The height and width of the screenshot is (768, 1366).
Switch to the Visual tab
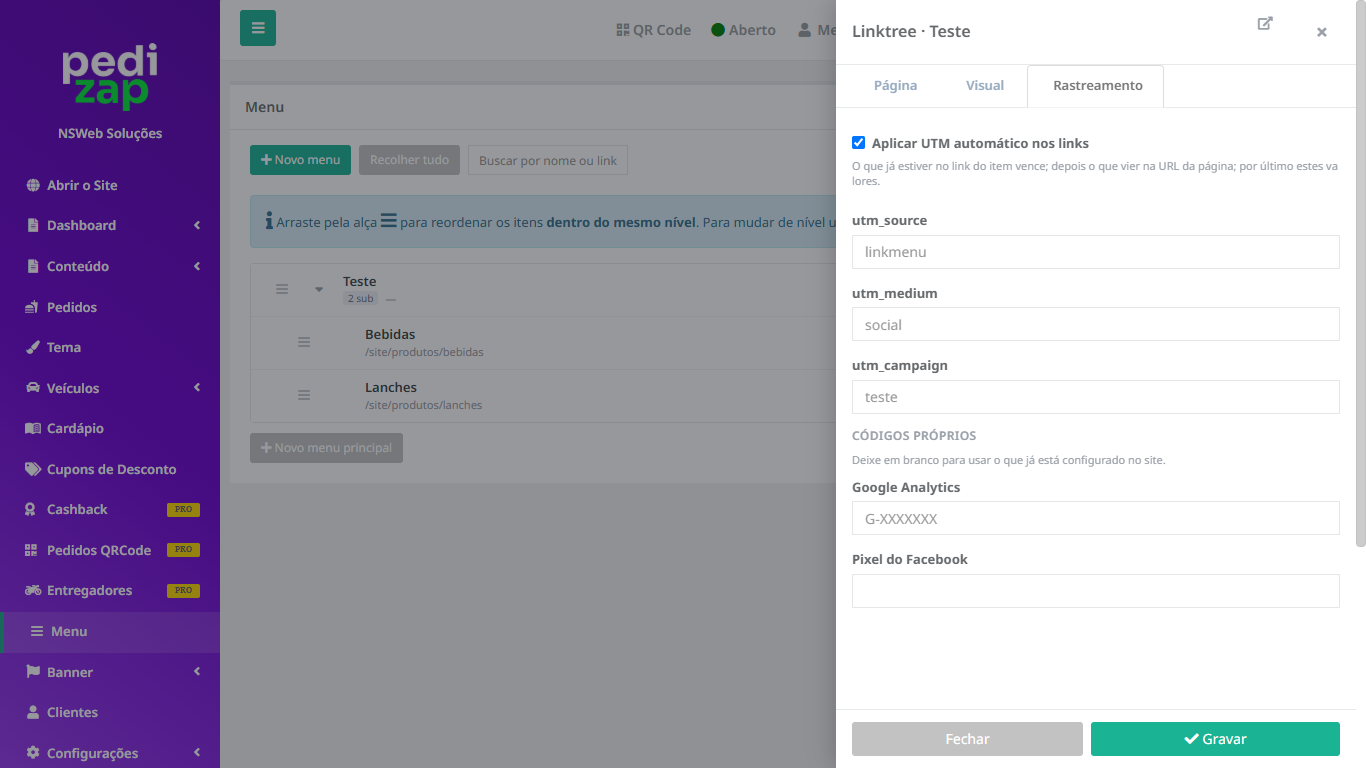point(985,86)
